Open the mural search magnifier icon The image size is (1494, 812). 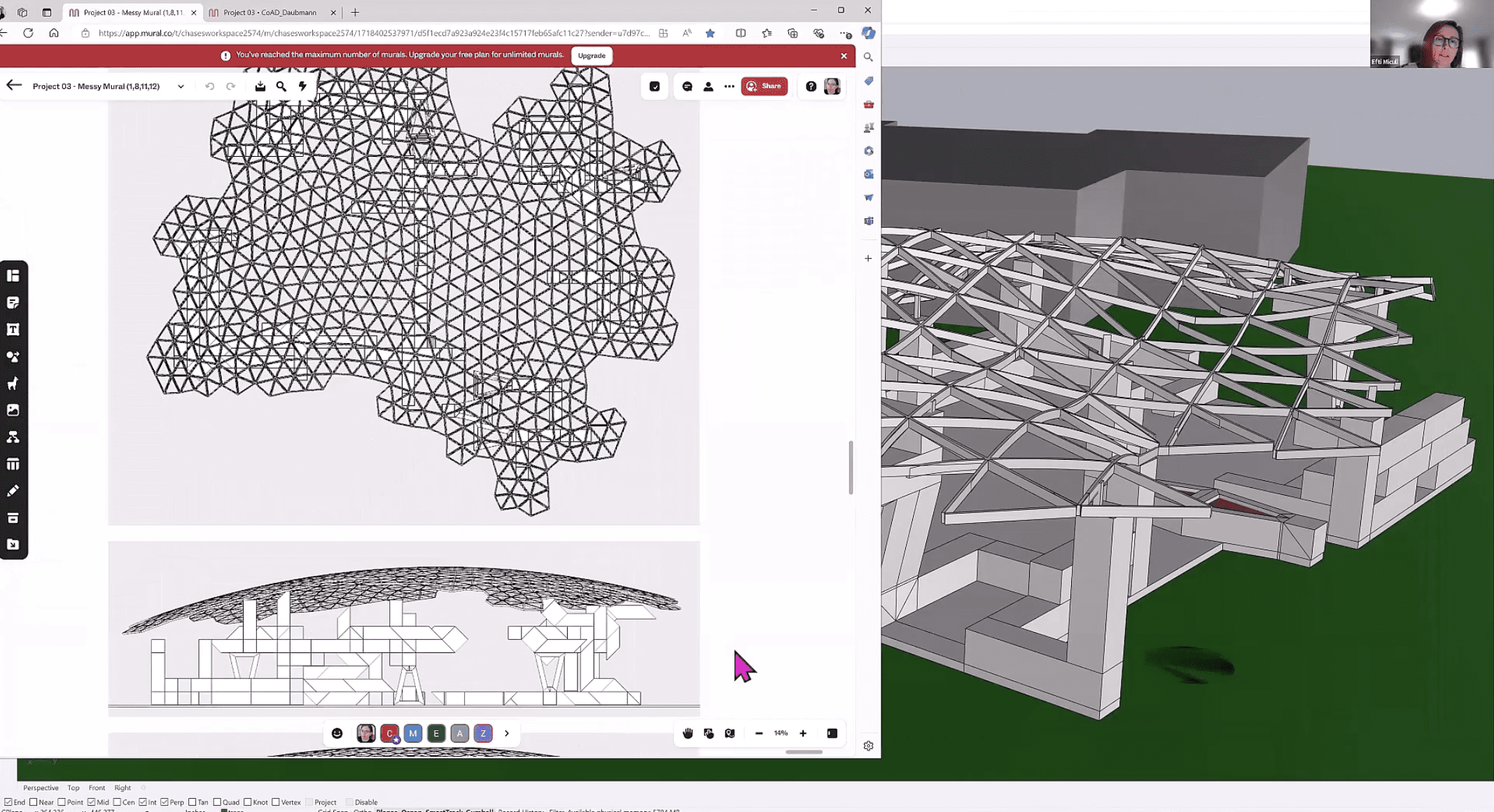(x=281, y=86)
